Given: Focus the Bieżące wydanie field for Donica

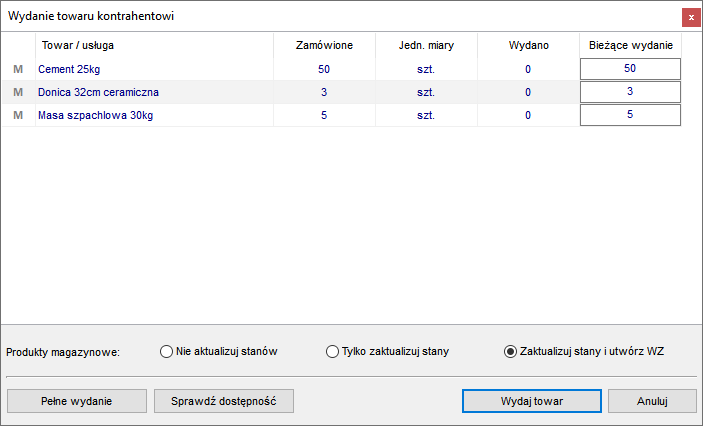Looking at the screenshot, I should click(x=630, y=92).
